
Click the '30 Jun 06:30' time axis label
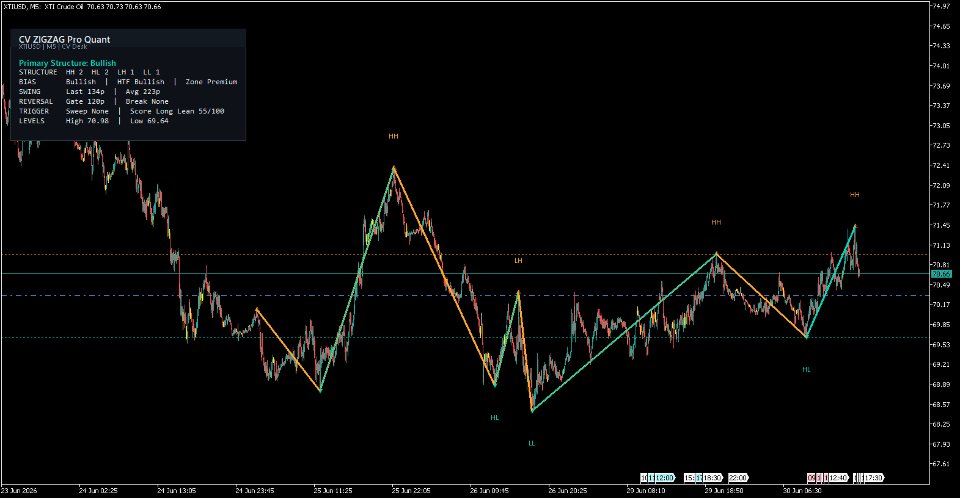point(802,491)
